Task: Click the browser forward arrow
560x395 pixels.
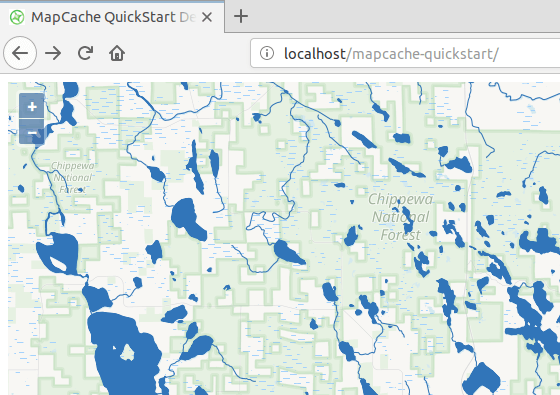Action: [x=53, y=53]
